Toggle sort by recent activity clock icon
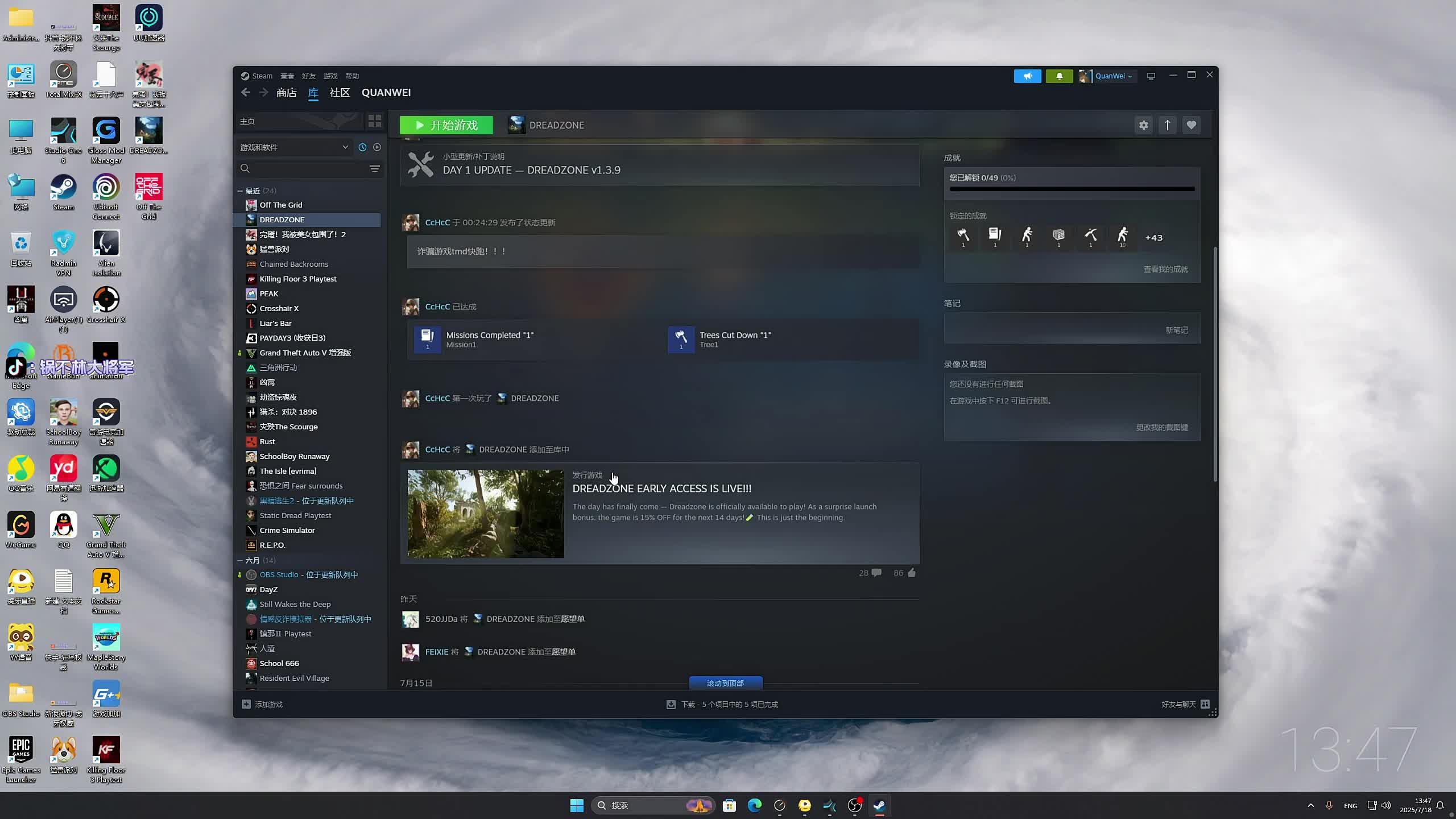 click(x=362, y=147)
